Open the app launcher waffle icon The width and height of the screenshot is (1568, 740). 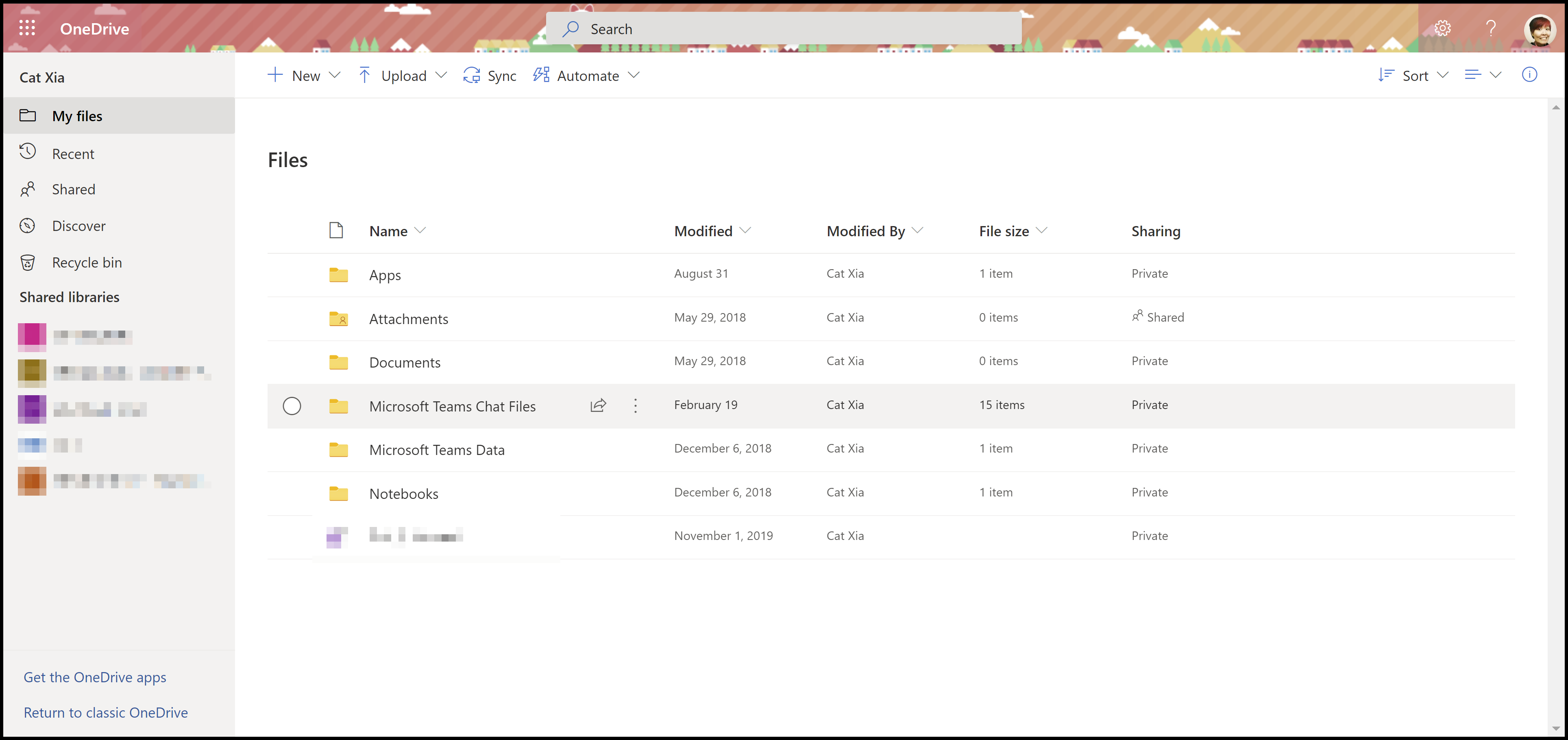[x=27, y=28]
